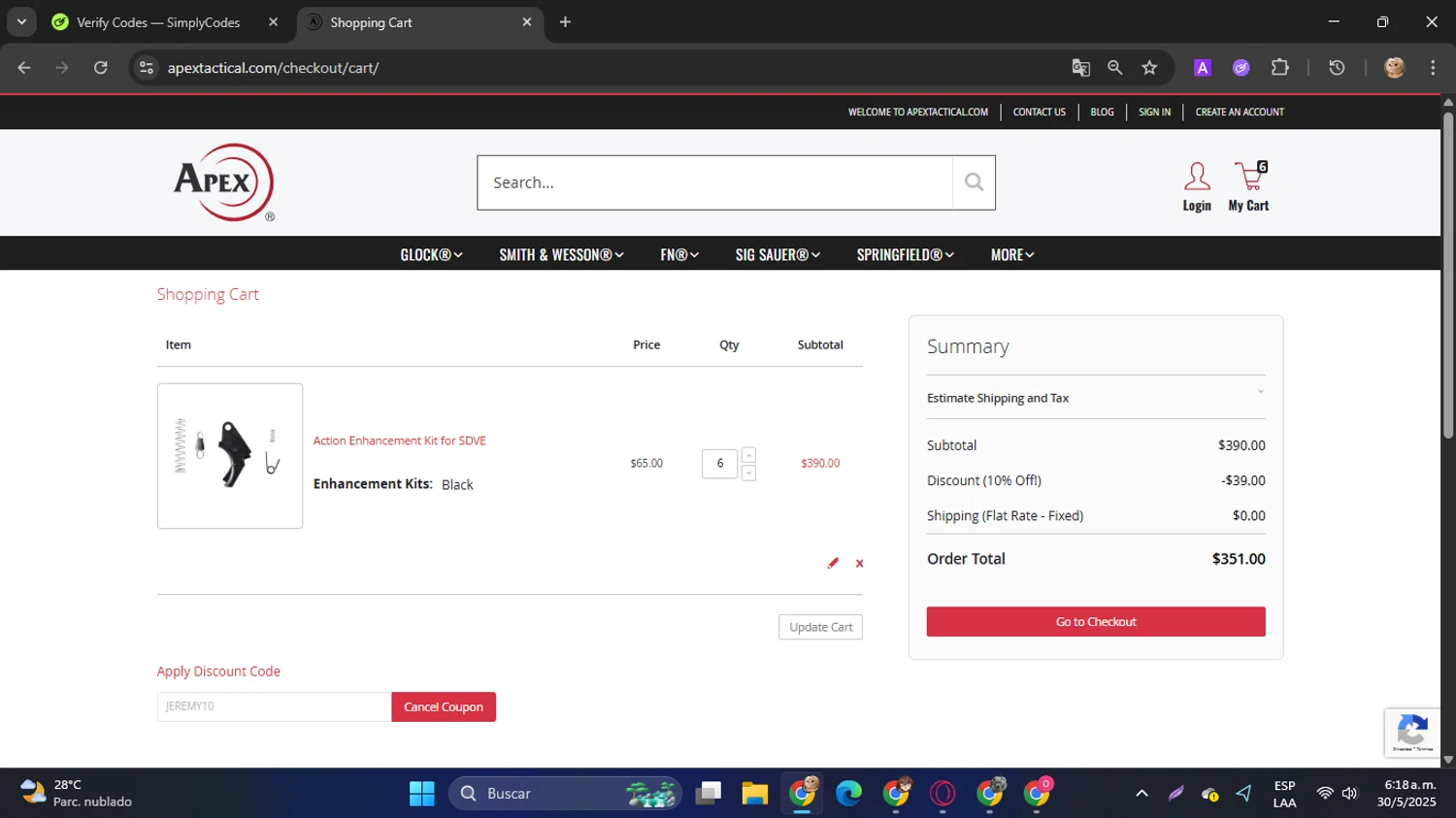Expand the SMITH & WESSON menu
This screenshot has height=818, width=1456.
click(561, 254)
